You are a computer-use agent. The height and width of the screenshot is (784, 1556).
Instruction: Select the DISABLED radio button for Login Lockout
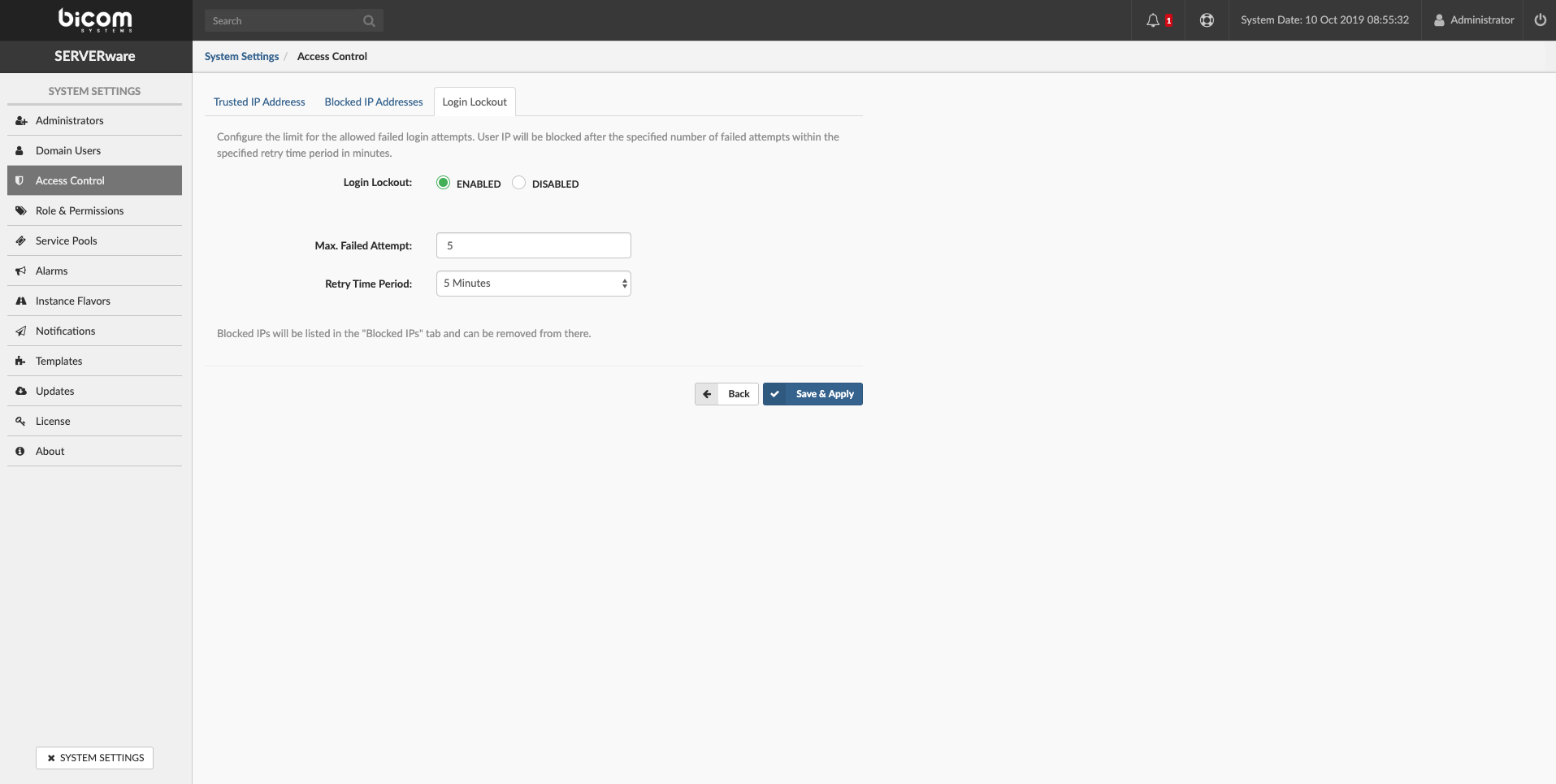pos(518,182)
